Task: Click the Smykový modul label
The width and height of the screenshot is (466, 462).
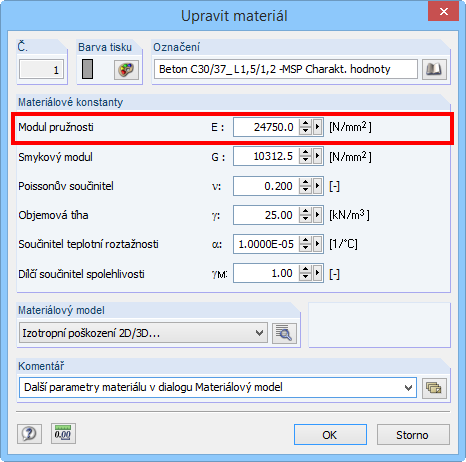Action: tap(55, 157)
